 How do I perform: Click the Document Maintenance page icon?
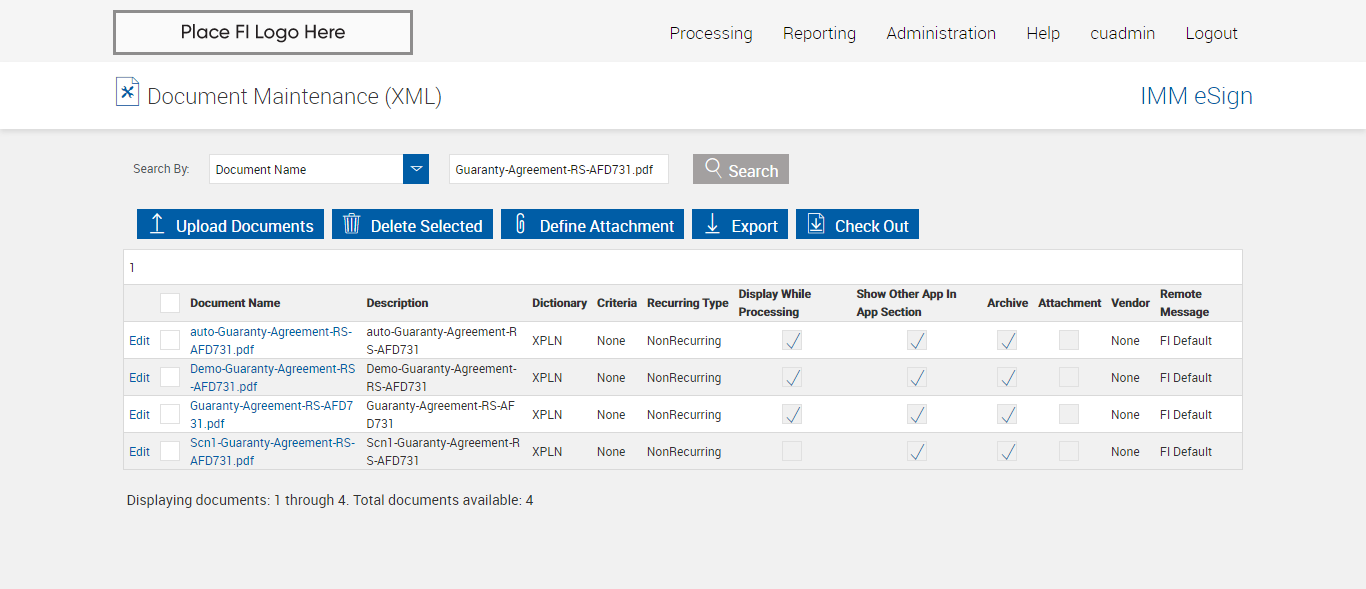127,92
